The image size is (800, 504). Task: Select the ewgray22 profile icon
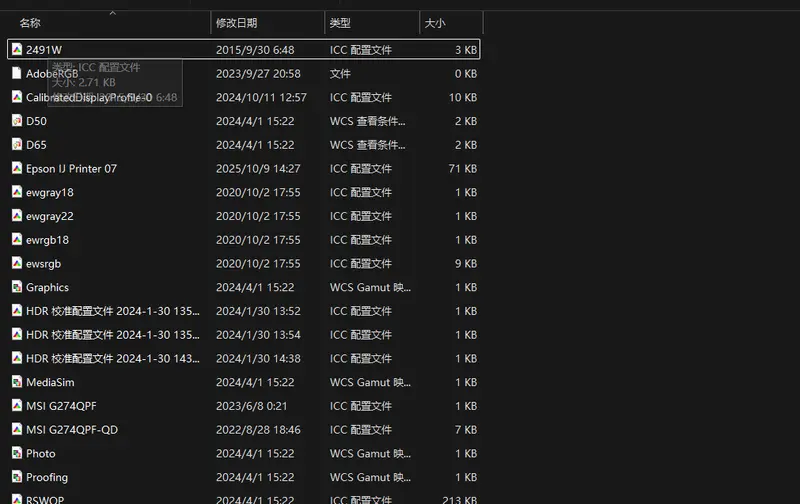pos(17,216)
